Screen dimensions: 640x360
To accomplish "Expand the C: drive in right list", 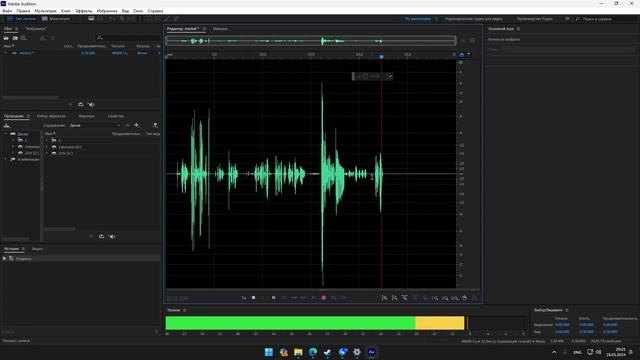I will tap(47, 140).
